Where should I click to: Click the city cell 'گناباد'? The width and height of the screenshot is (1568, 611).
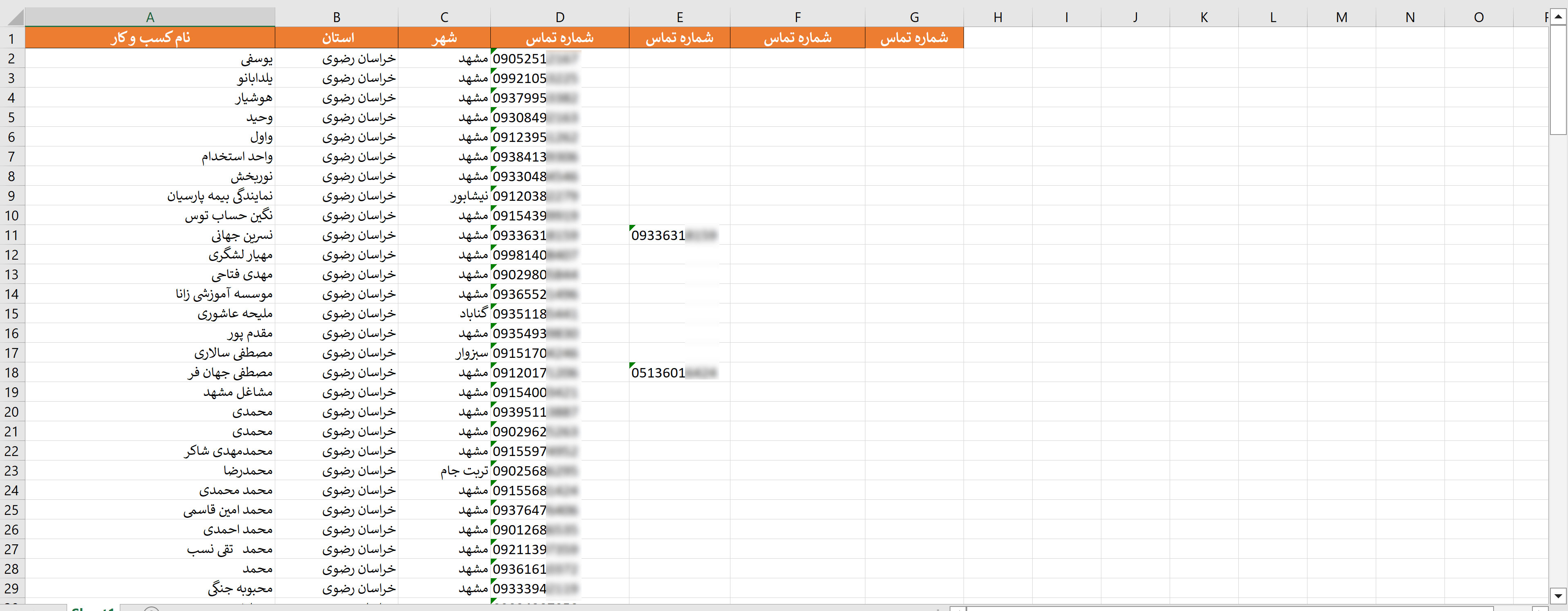(444, 313)
